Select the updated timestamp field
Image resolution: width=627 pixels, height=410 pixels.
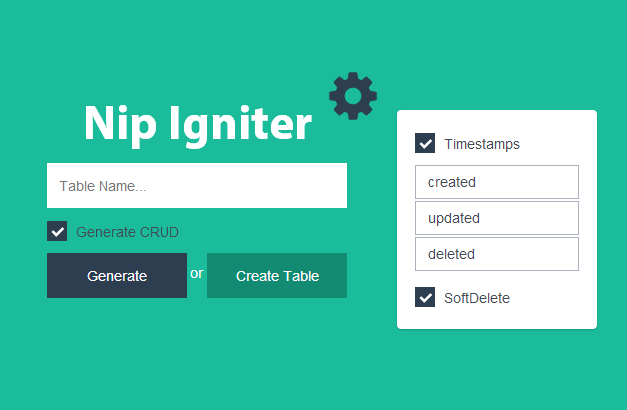tap(497, 218)
